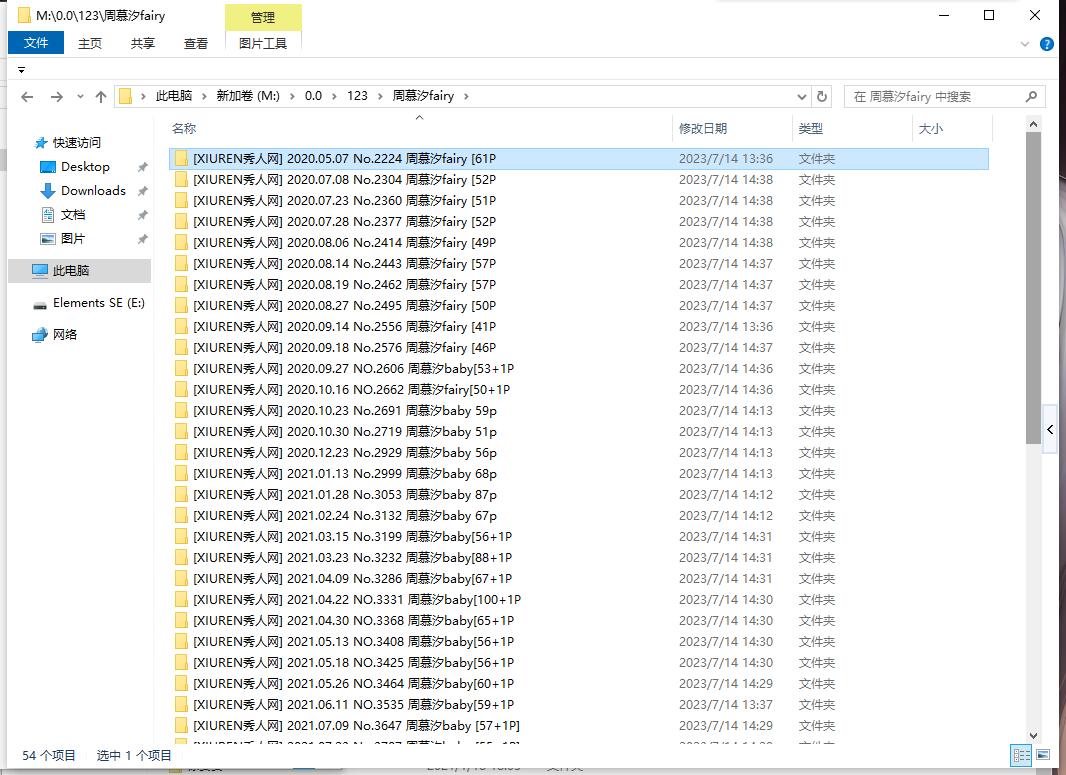Open the Quick Access Toolbar customize dropdown
The width and height of the screenshot is (1066, 775).
click(22, 70)
